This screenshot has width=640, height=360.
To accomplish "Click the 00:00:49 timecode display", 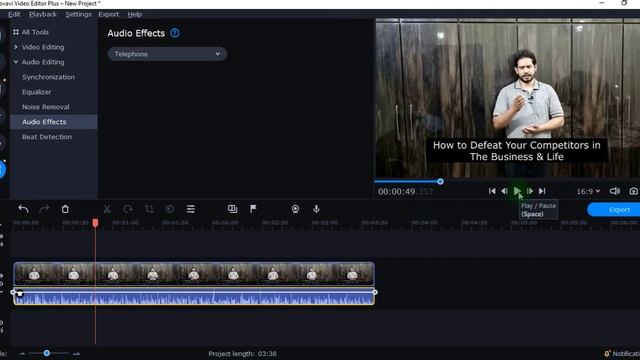I will [x=396, y=191].
